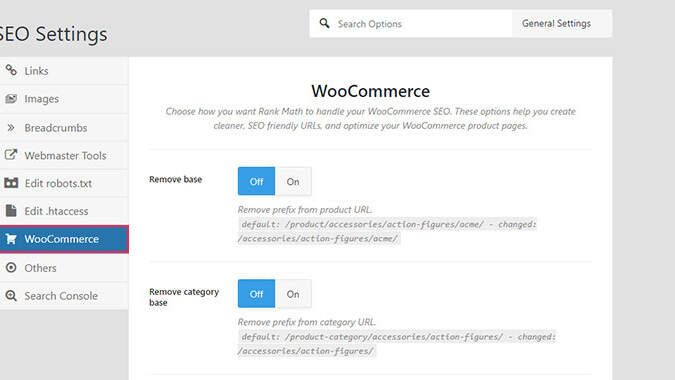Open Edit .htaccess tab

(64, 211)
